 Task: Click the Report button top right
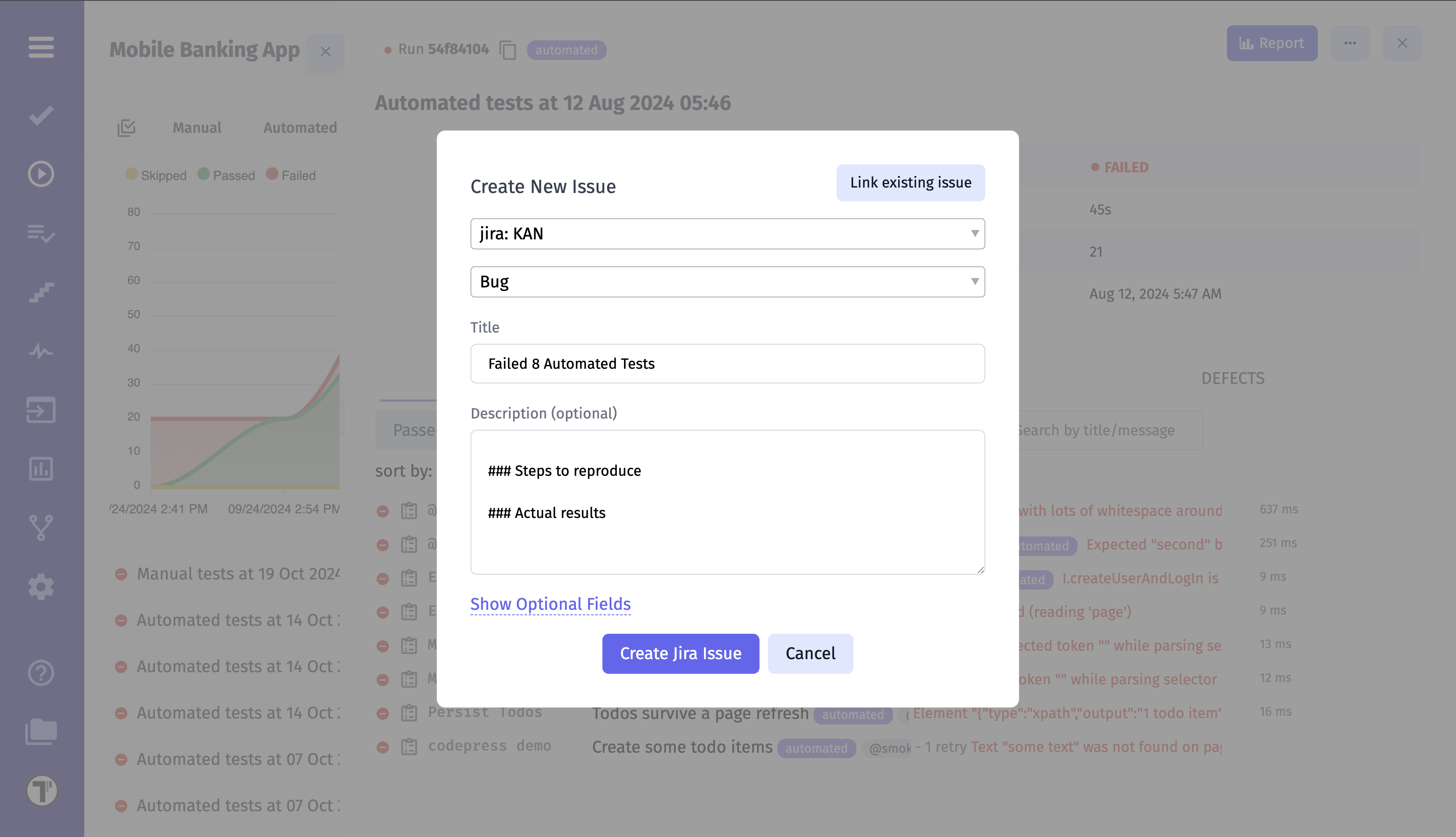[x=1271, y=43]
